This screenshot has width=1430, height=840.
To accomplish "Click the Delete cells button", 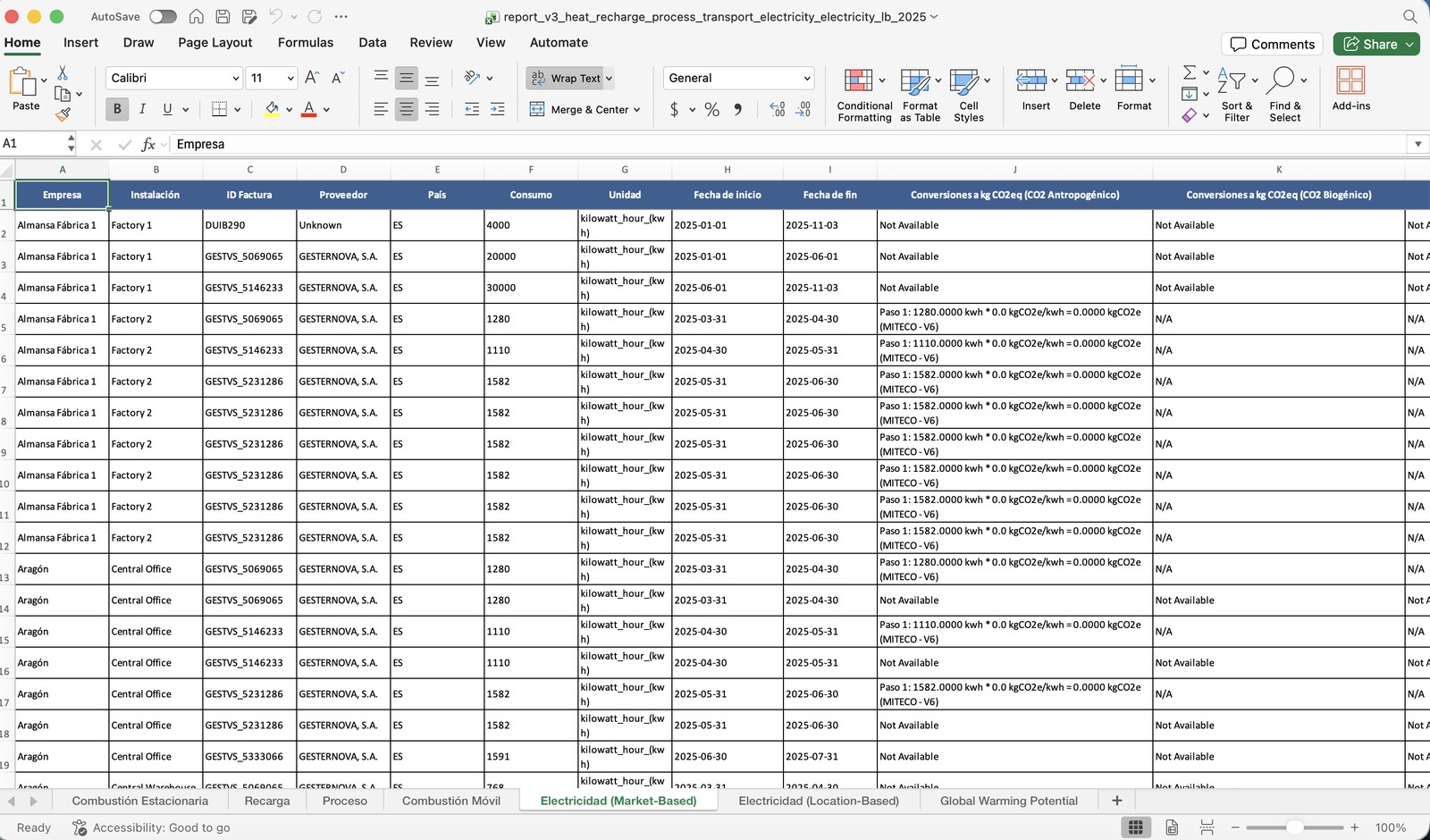I will tap(1085, 89).
